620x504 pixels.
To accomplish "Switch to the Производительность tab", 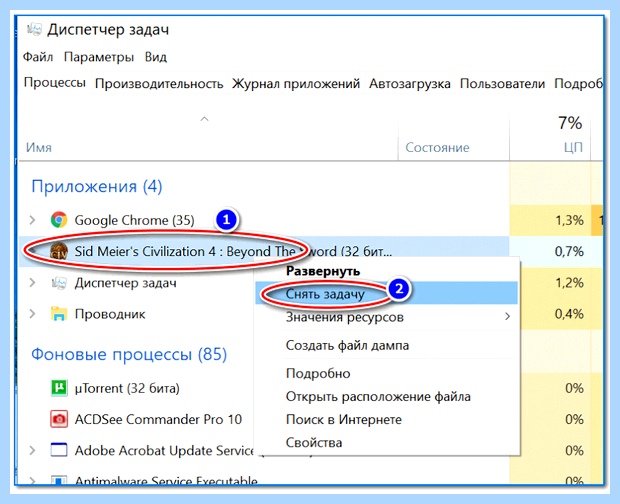I will click(x=159, y=84).
